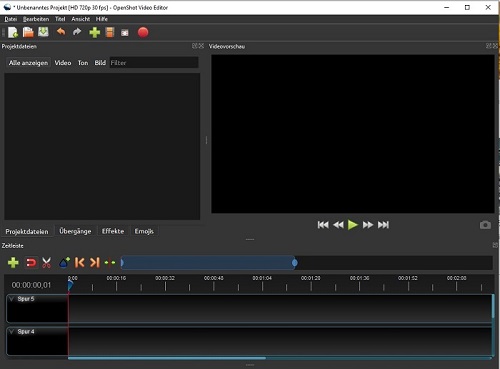500x369 pixels.
Task: Click the New Project icon
Action: (13, 32)
